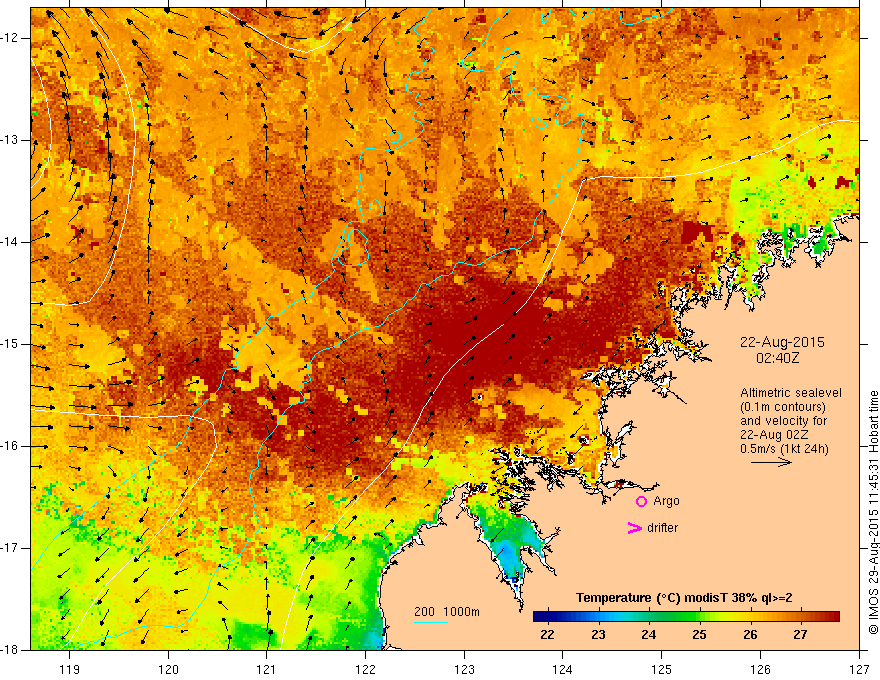Screen dimensions: 880x680
Task: Click the color bar label 26
Action: click(750, 635)
